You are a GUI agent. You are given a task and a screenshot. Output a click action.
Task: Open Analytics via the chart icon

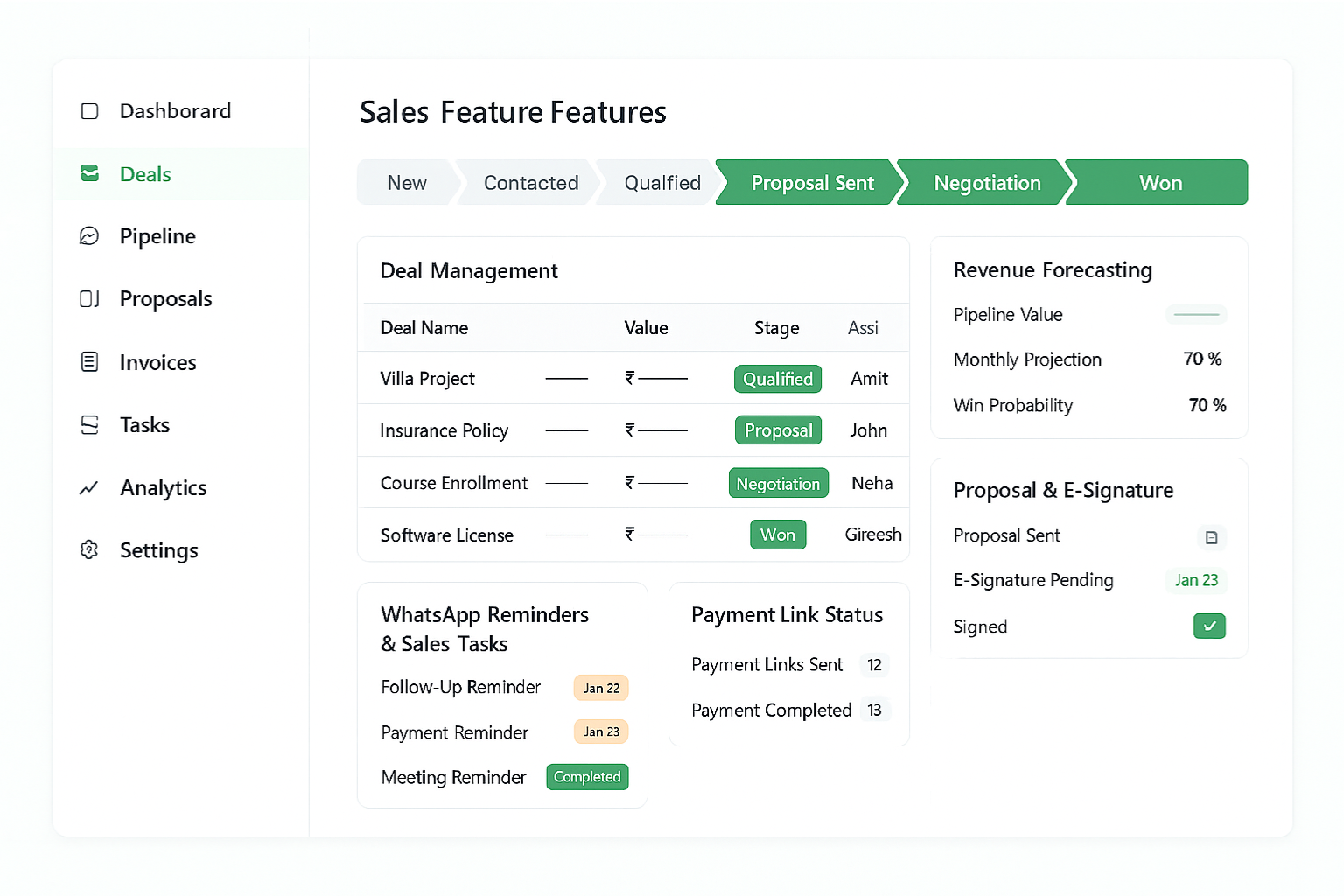tap(88, 487)
